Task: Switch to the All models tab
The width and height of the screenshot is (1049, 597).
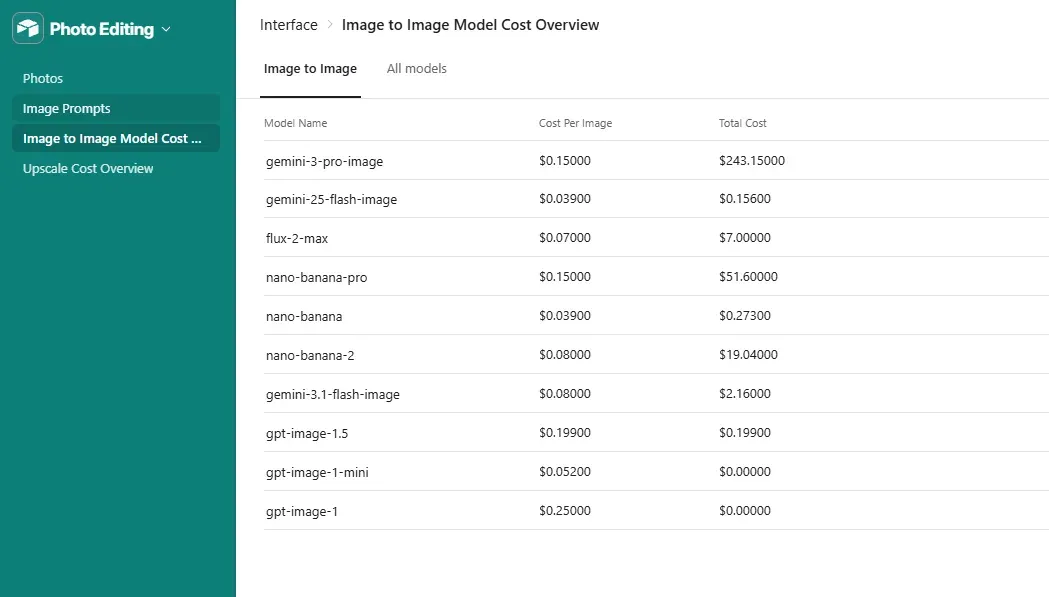Action: [x=417, y=69]
